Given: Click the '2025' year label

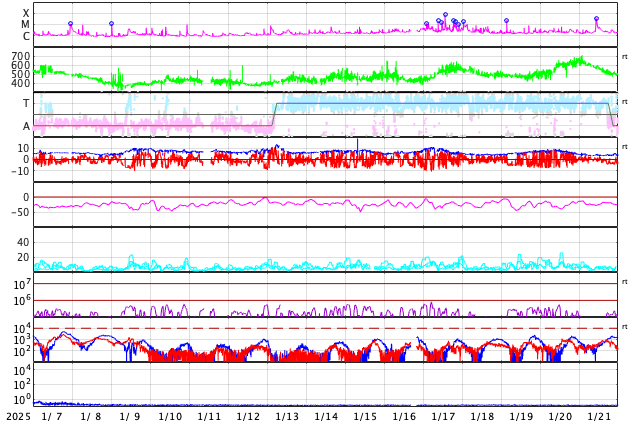Looking at the screenshot, I should click(x=18, y=416).
